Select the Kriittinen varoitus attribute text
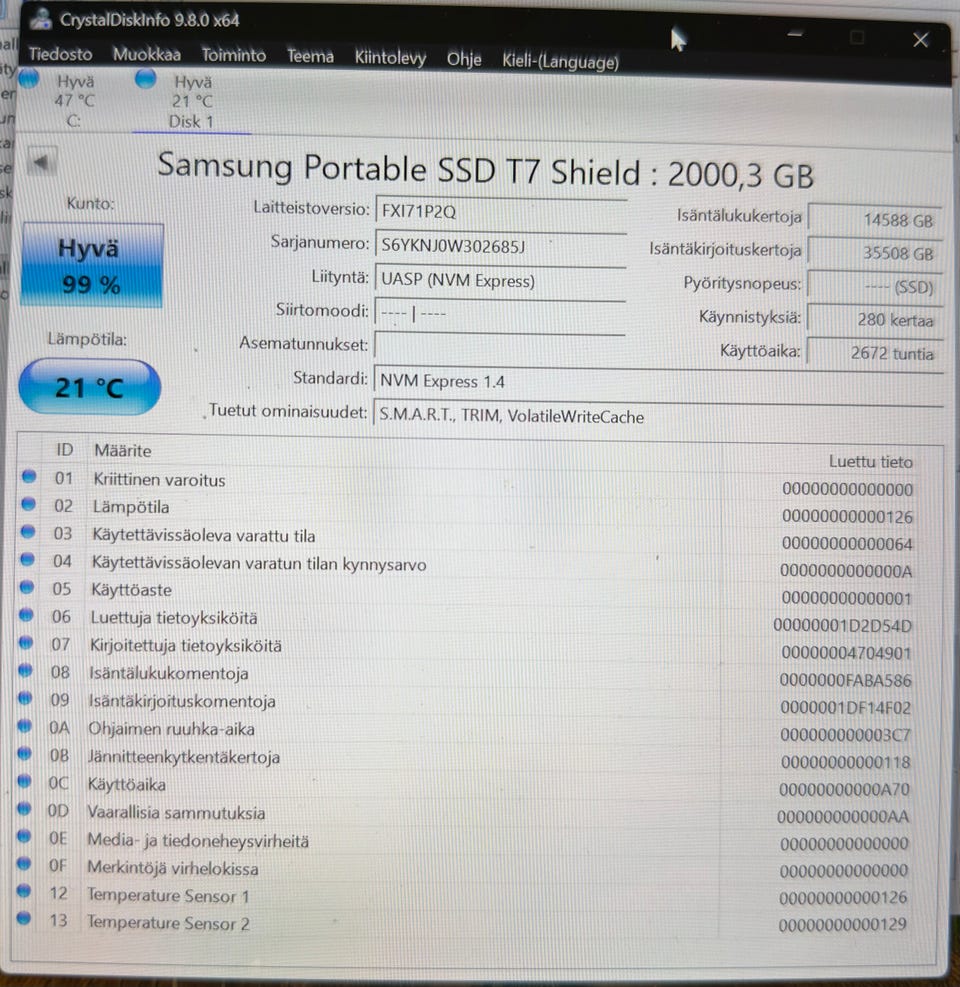This screenshot has height=987, width=960. click(159, 480)
